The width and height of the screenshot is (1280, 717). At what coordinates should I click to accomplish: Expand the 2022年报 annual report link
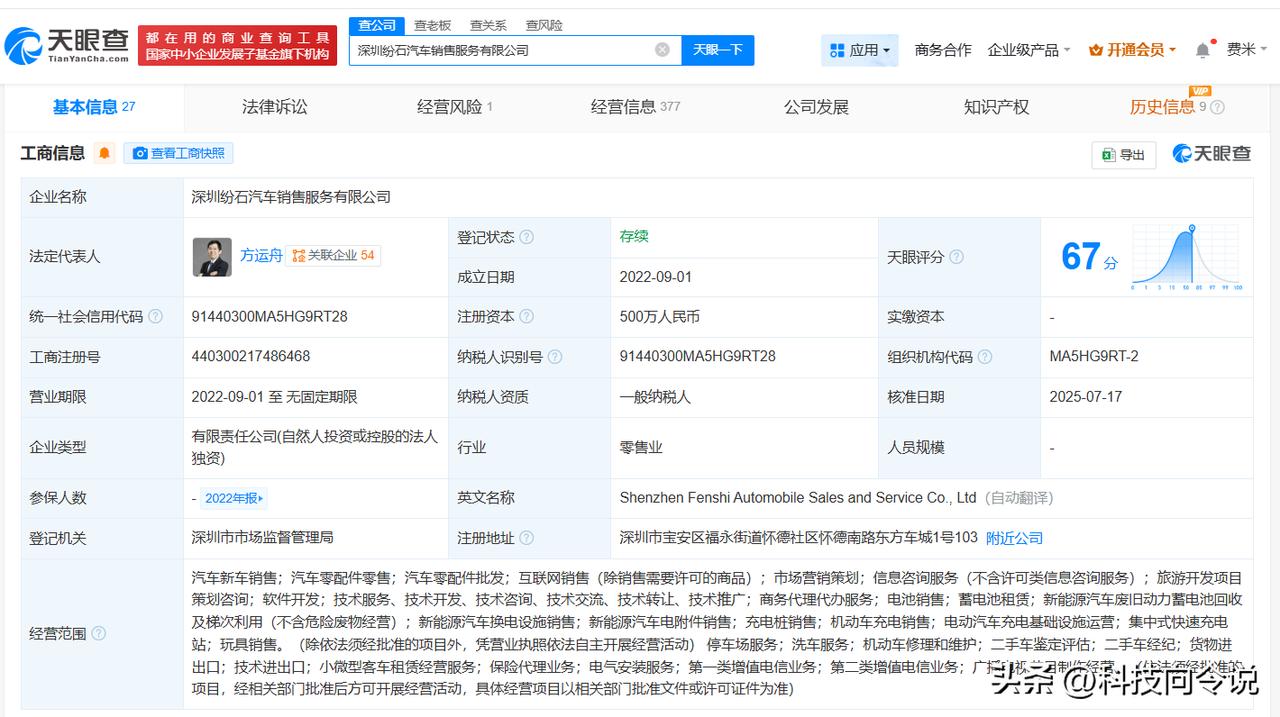click(235, 498)
